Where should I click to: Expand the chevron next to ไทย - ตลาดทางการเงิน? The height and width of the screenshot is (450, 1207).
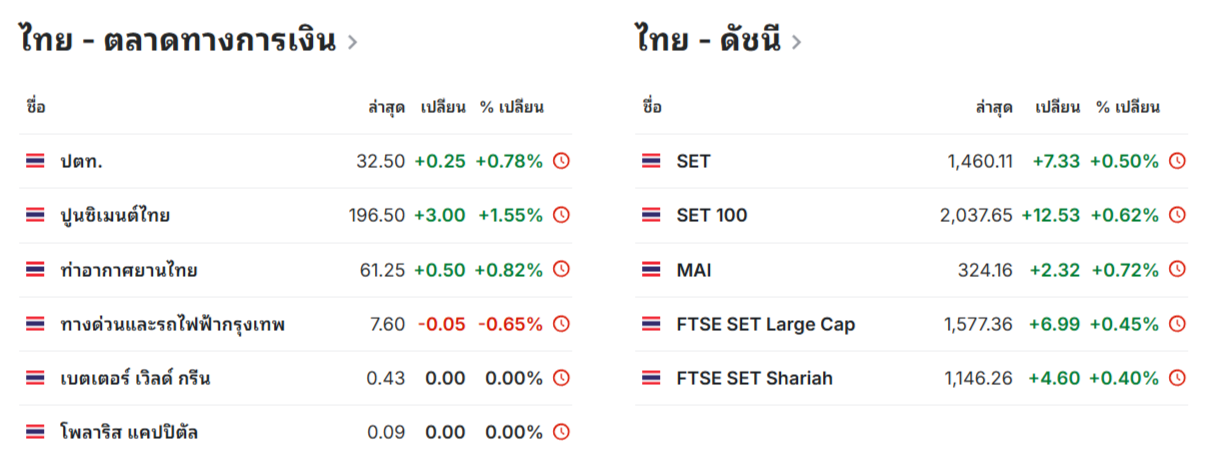[352, 42]
